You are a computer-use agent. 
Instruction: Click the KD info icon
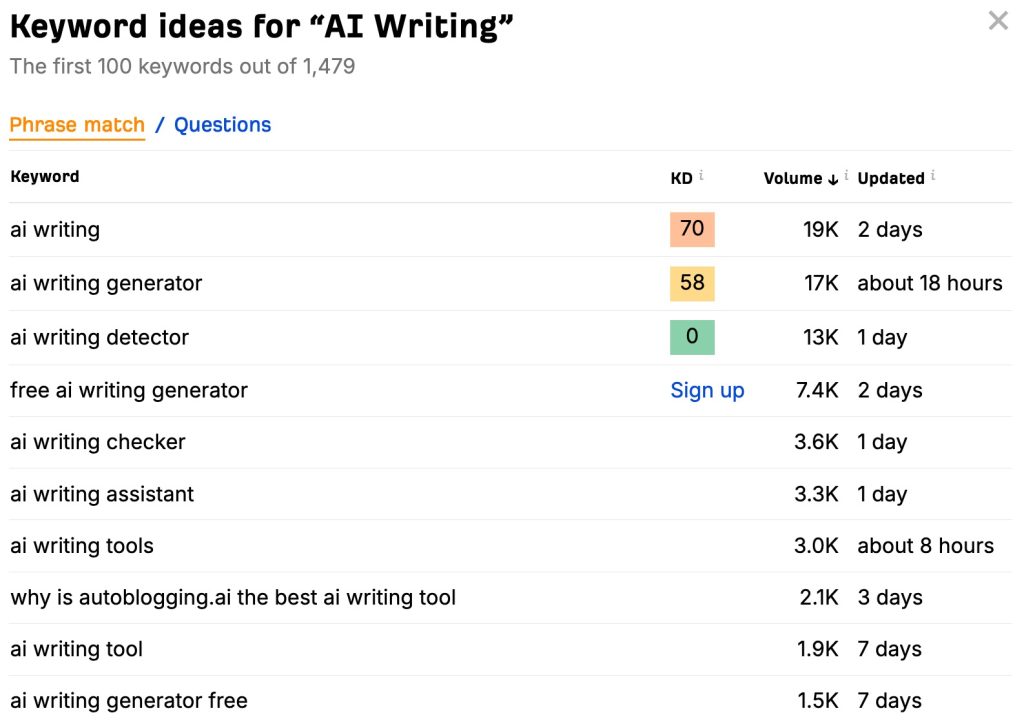pyautogui.click(x=701, y=175)
